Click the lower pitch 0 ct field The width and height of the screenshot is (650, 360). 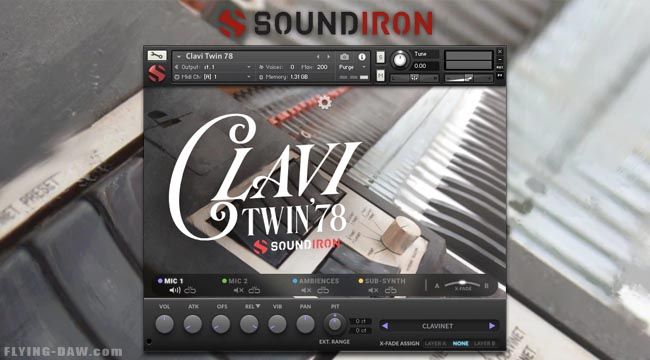(360, 331)
